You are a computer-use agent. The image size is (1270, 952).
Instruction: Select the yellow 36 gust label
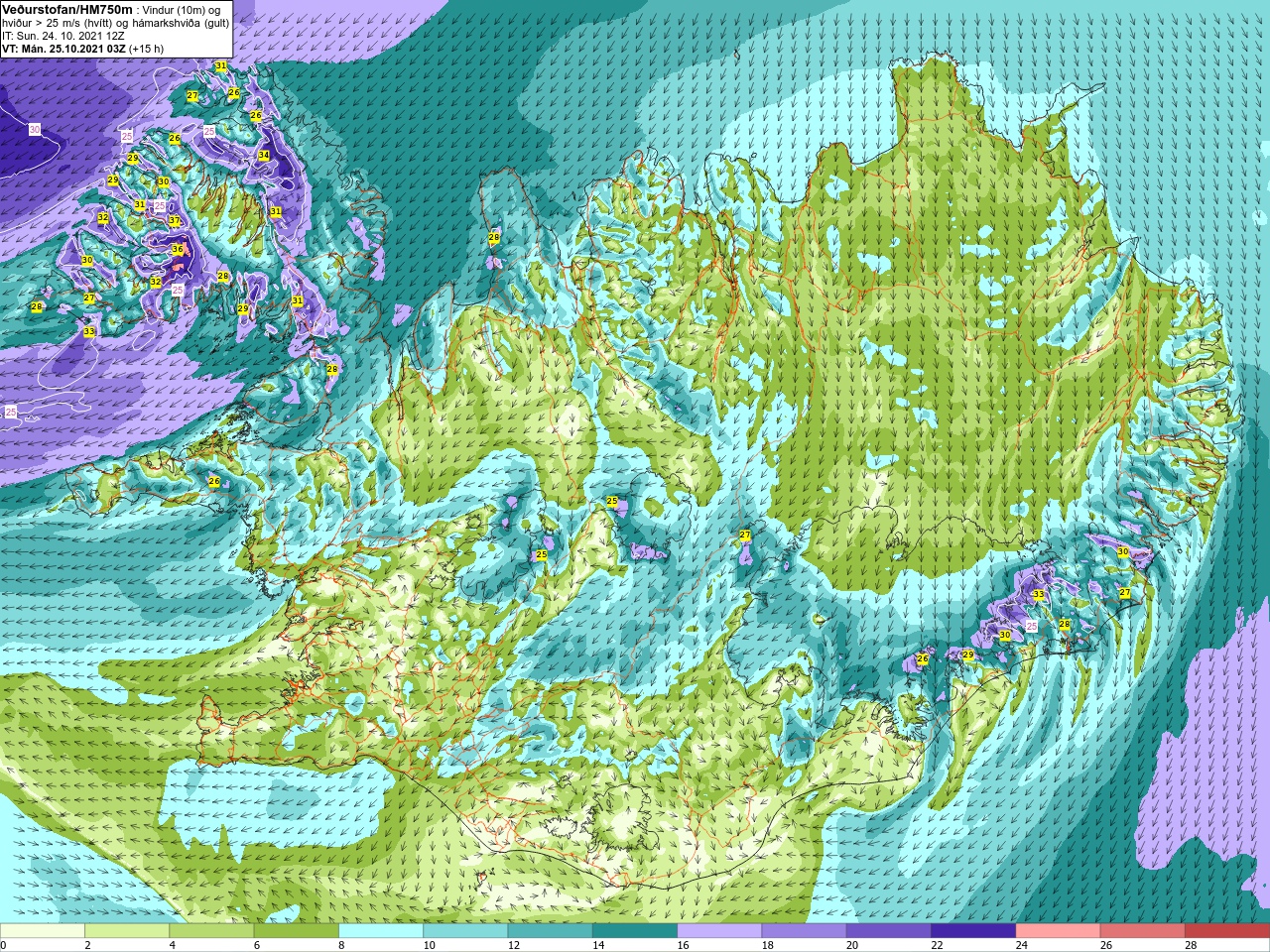(178, 250)
